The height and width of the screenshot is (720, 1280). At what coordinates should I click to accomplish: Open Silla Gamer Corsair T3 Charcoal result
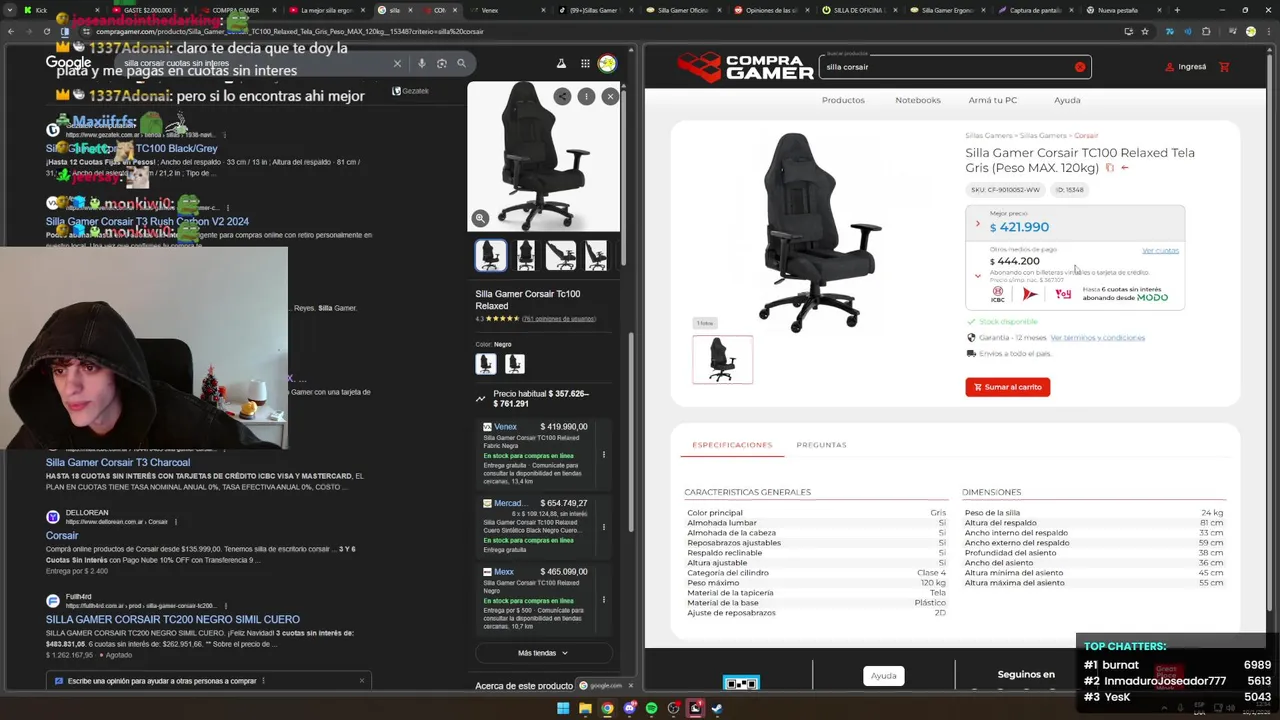point(118,463)
